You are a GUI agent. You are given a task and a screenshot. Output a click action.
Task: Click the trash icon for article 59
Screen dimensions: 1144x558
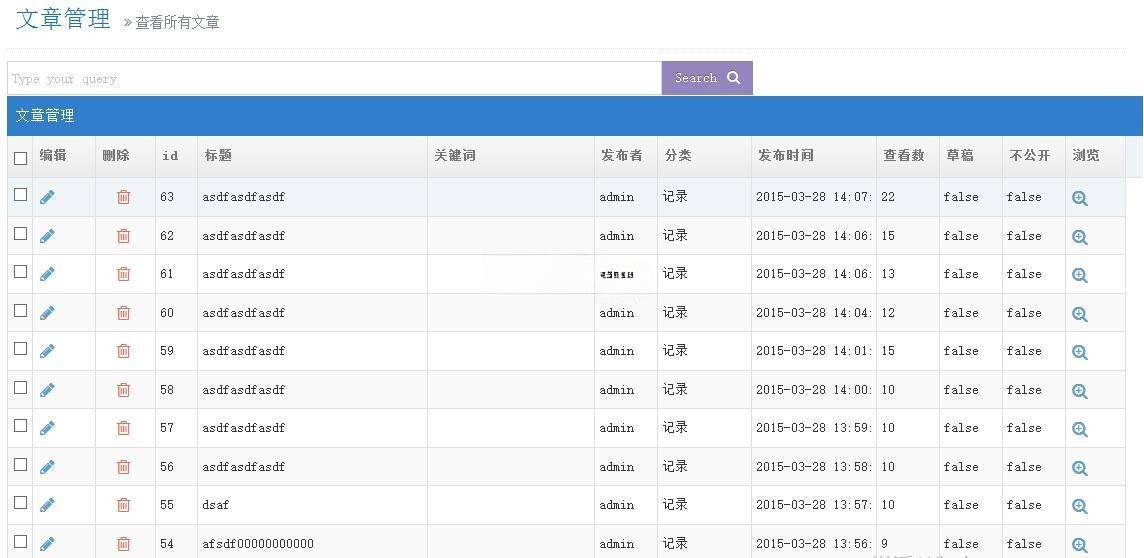click(123, 351)
